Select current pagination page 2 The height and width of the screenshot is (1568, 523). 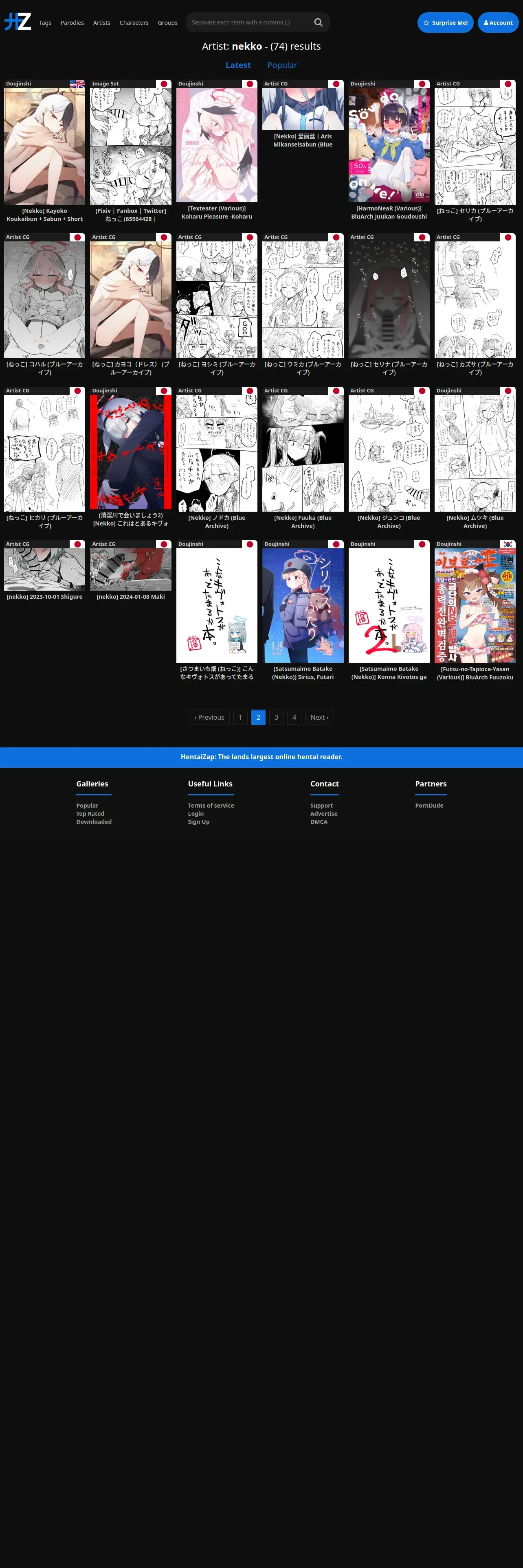click(x=258, y=717)
